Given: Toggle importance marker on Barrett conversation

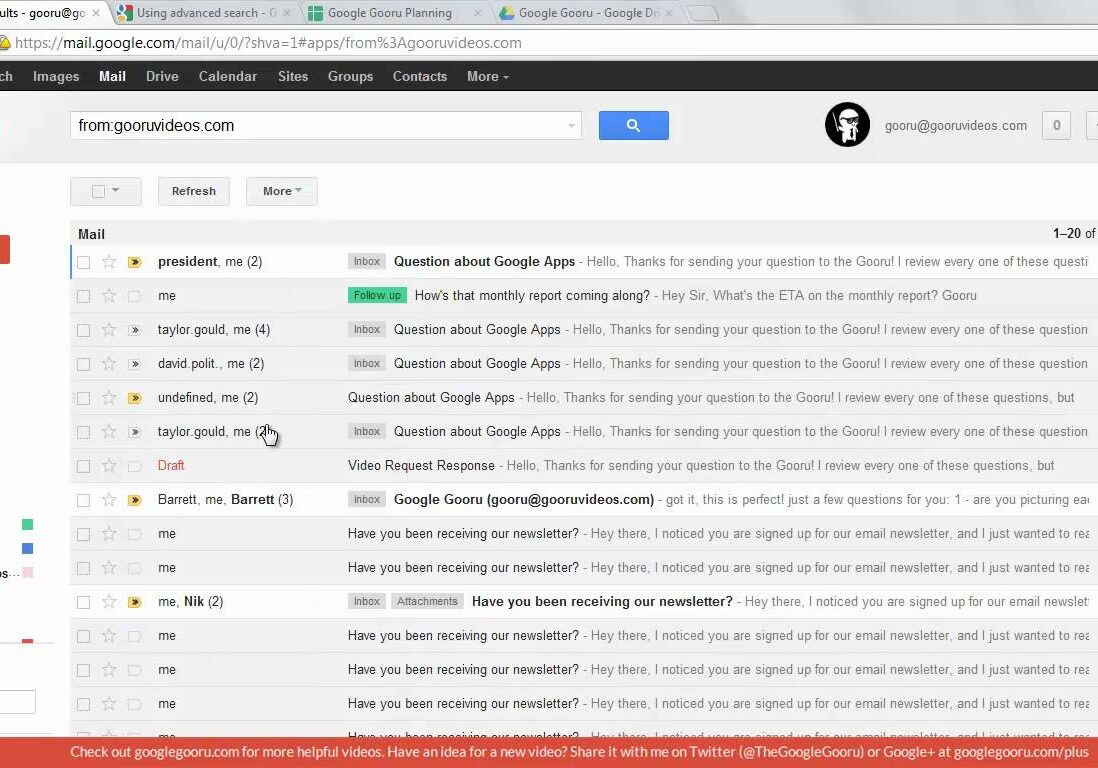Looking at the screenshot, I should [x=134, y=501].
